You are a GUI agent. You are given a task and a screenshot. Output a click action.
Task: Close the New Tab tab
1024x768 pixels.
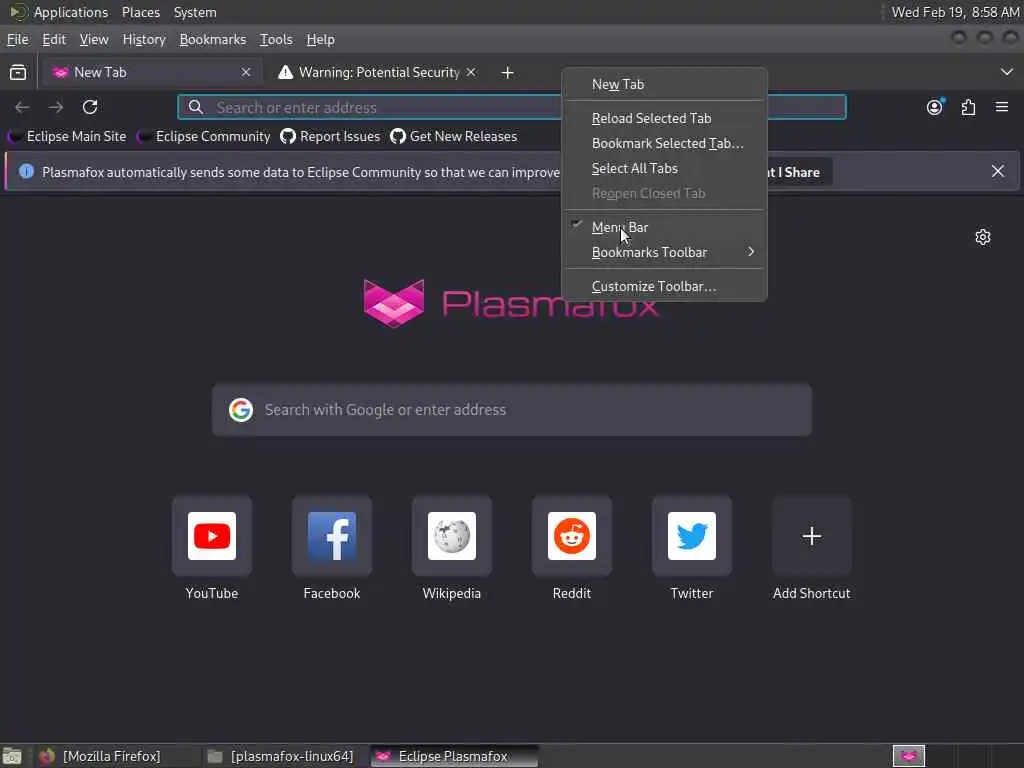(x=246, y=72)
